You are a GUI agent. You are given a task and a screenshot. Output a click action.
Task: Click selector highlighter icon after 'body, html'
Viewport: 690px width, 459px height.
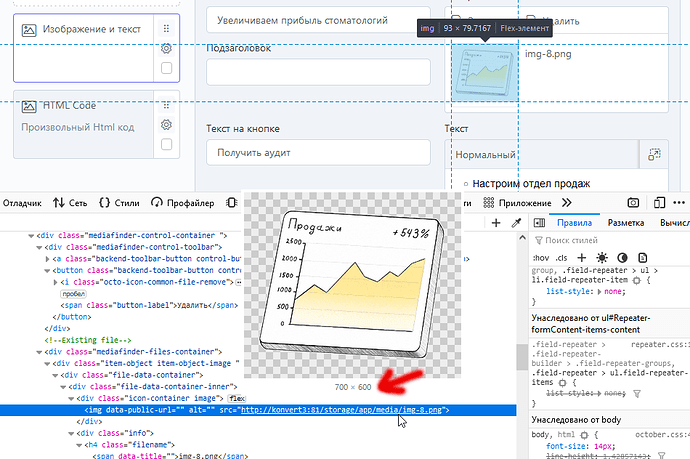coord(584,435)
